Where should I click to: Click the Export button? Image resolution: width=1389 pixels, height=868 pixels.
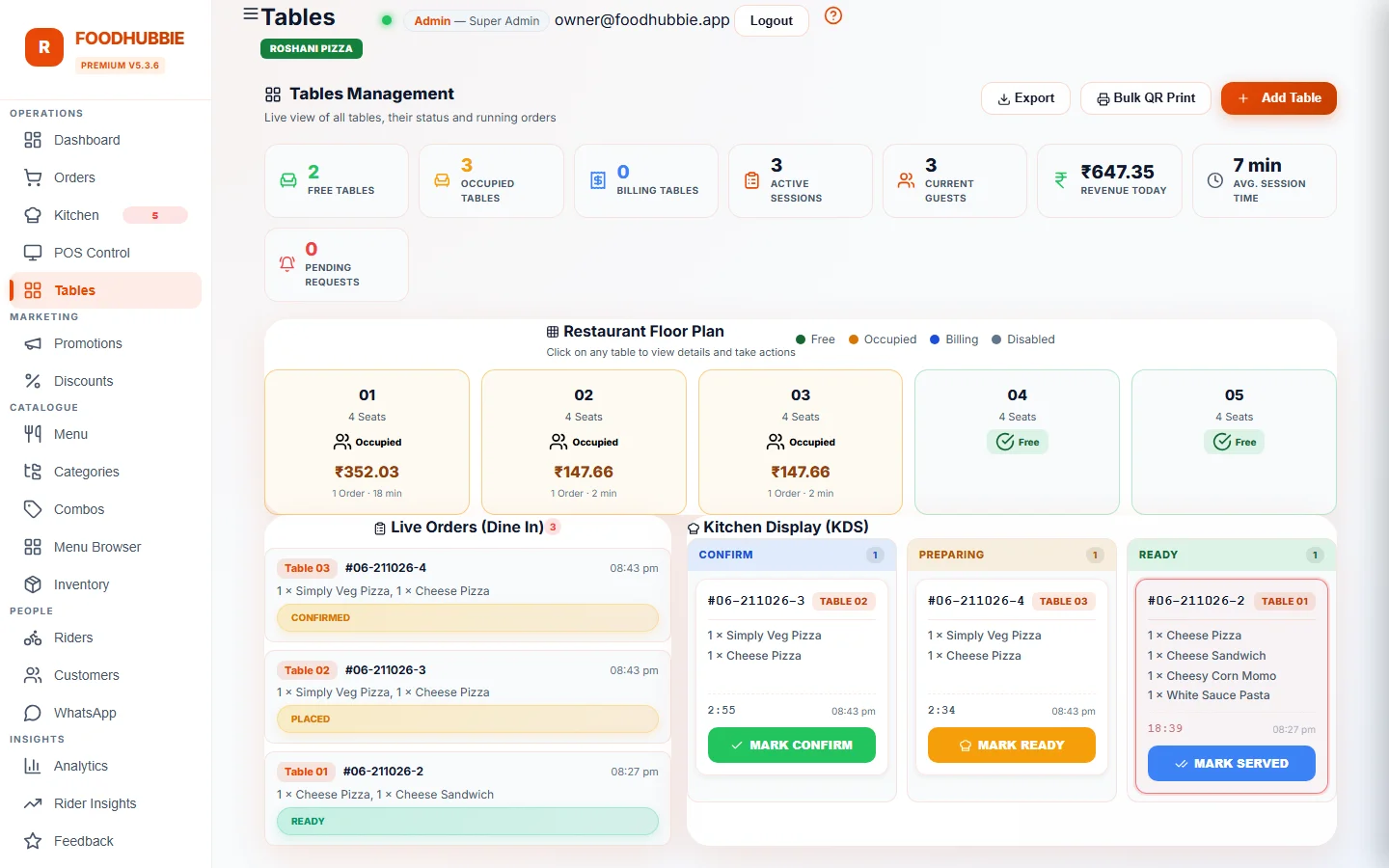point(1025,98)
